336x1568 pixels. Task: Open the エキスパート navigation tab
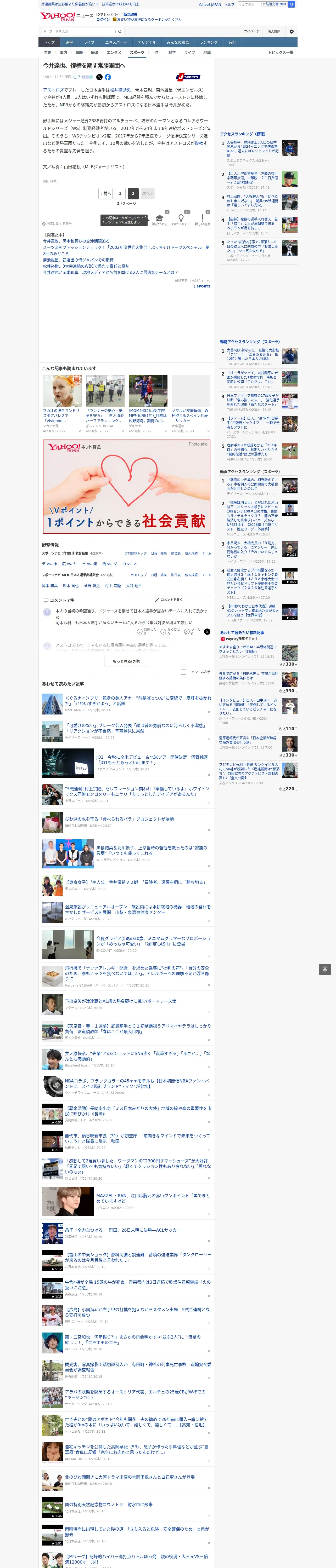tap(116, 43)
